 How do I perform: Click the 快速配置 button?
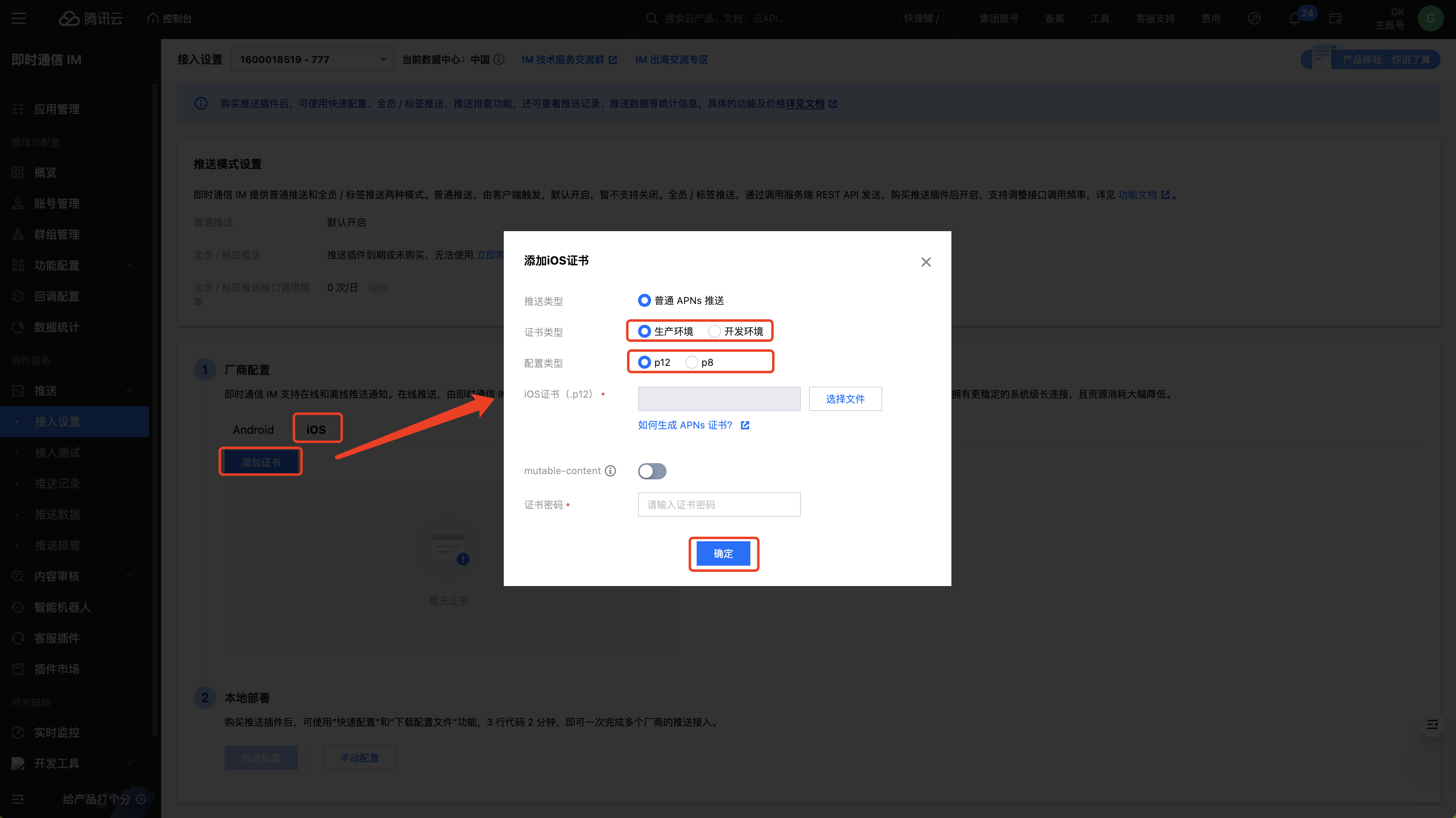click(260, 758)
